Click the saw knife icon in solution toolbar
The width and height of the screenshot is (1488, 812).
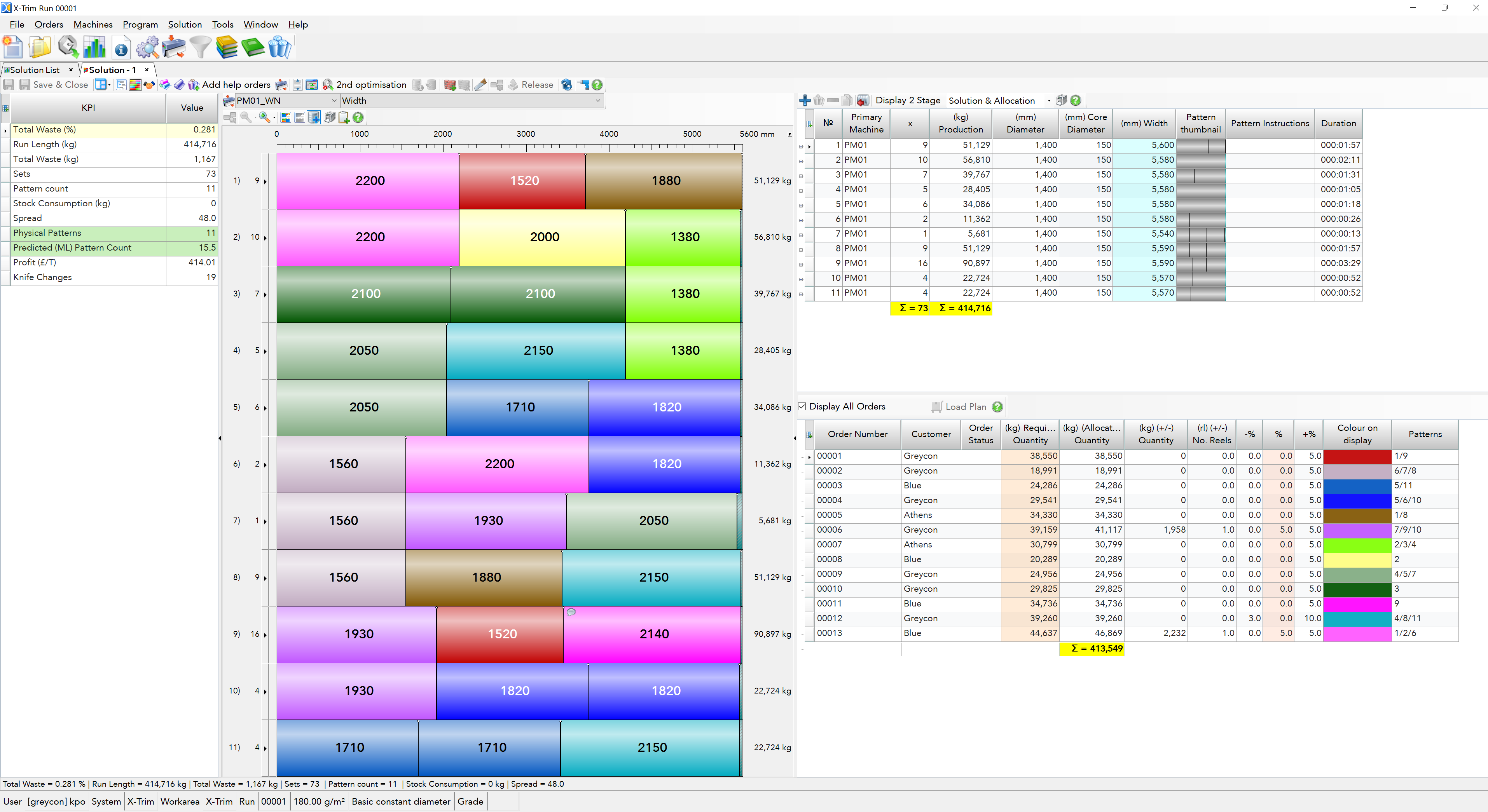coord(480,85)
